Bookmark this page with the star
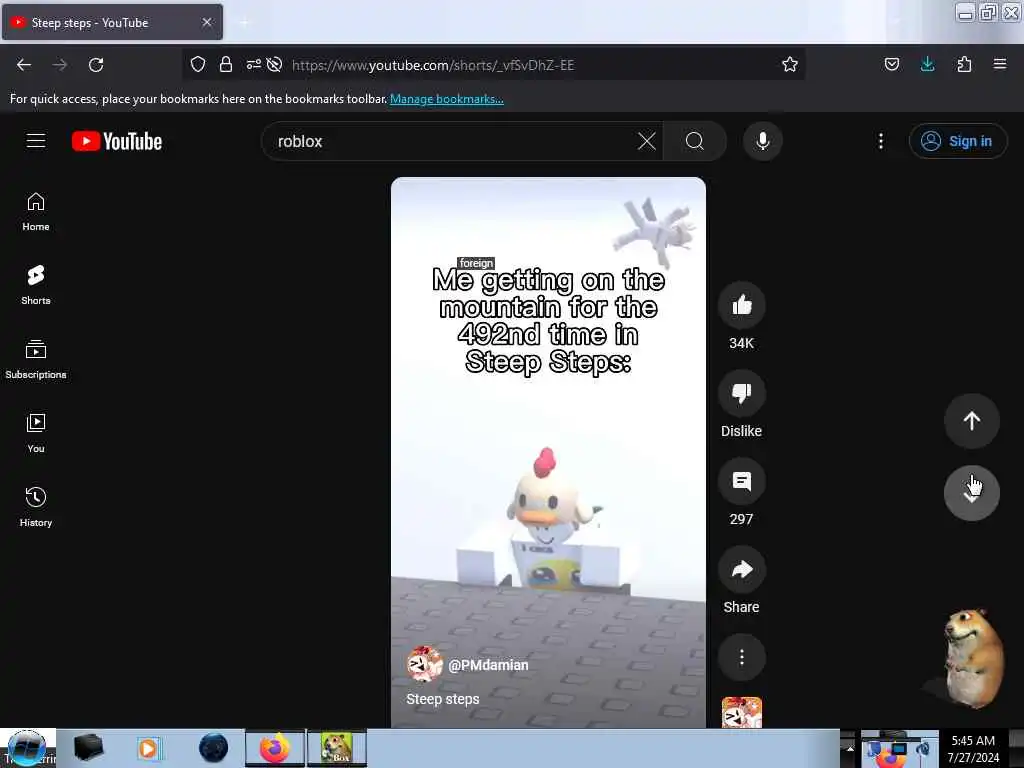This screenshot has width=1024, height=768. [x=790, y=65]
